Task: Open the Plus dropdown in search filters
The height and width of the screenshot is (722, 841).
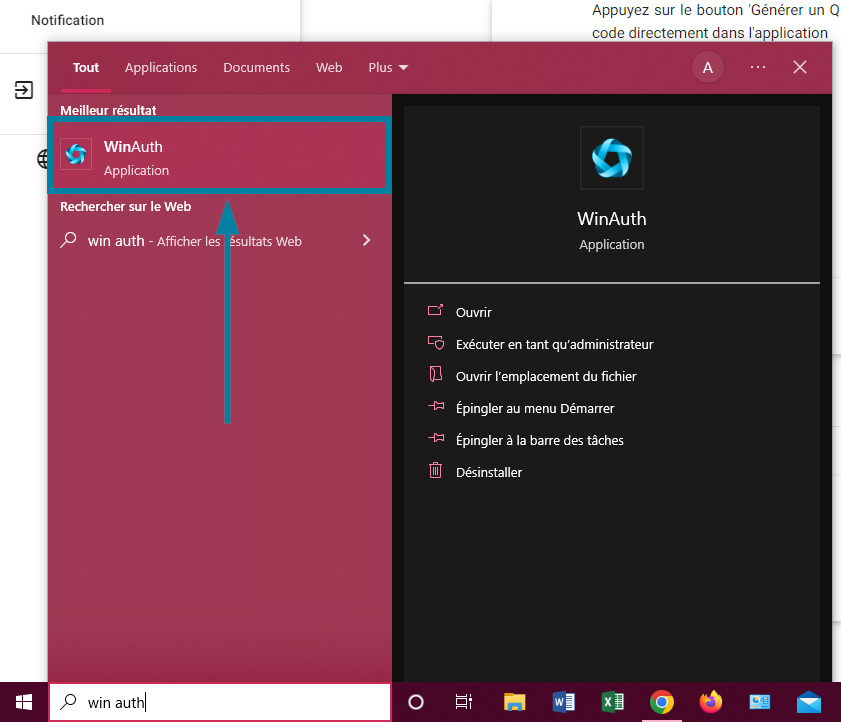Action: (x=388, y=67)
